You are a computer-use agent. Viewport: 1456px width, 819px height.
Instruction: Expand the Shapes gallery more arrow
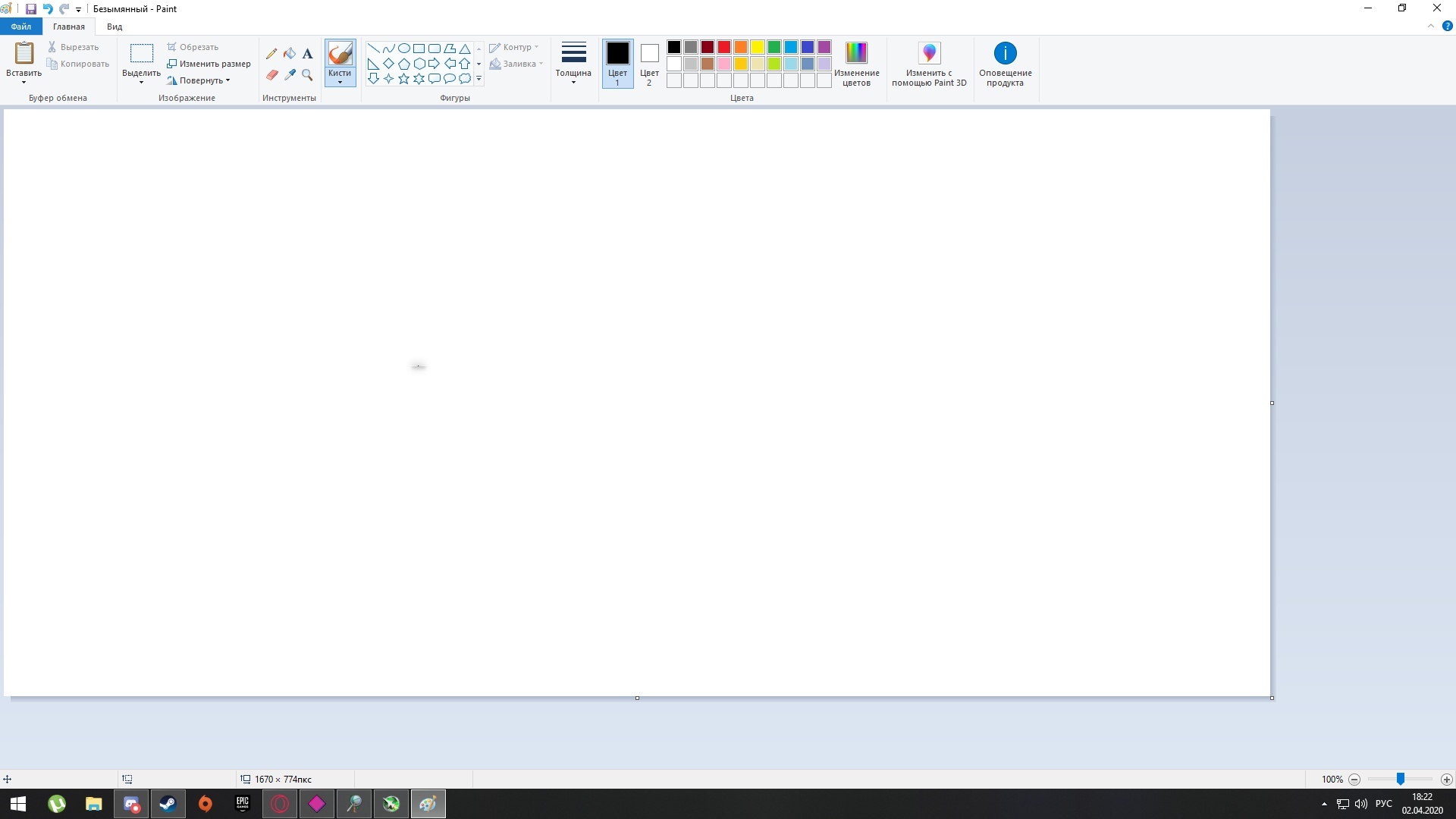tap(479, 79)
